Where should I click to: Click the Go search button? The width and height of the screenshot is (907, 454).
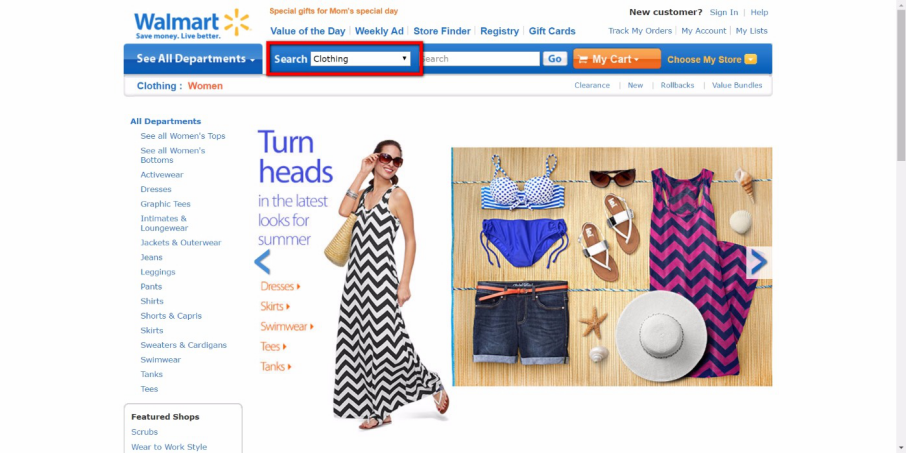(x=555, y=58)
